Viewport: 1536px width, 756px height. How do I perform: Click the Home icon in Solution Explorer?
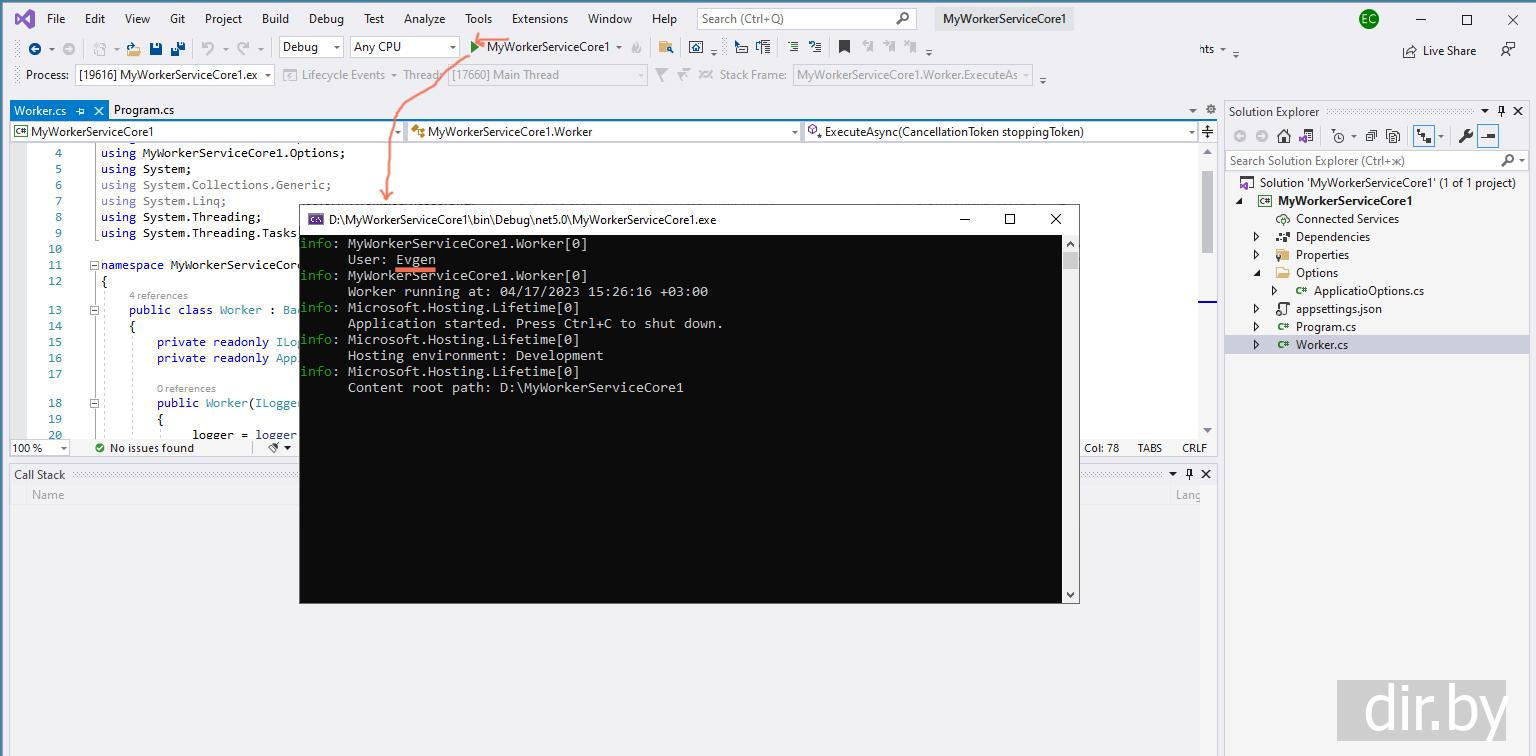[x=1284, y=136]
